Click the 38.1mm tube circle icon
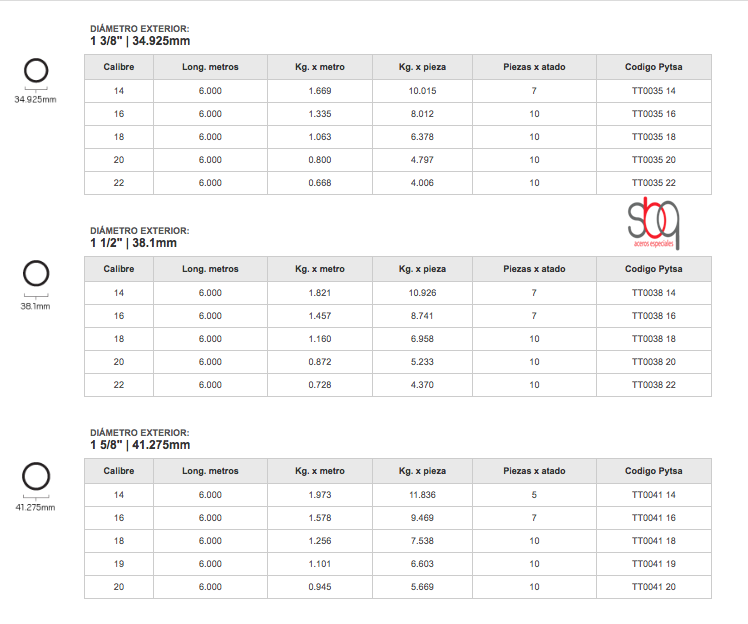This screenshot has width=748, height=624. pos(35,274)
